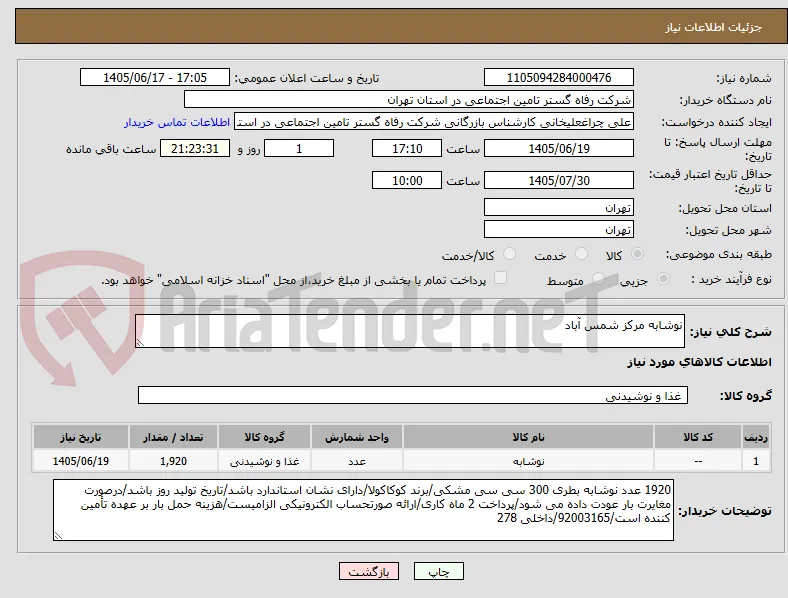Click the توضیحات خریدار text area

point(363,510)
